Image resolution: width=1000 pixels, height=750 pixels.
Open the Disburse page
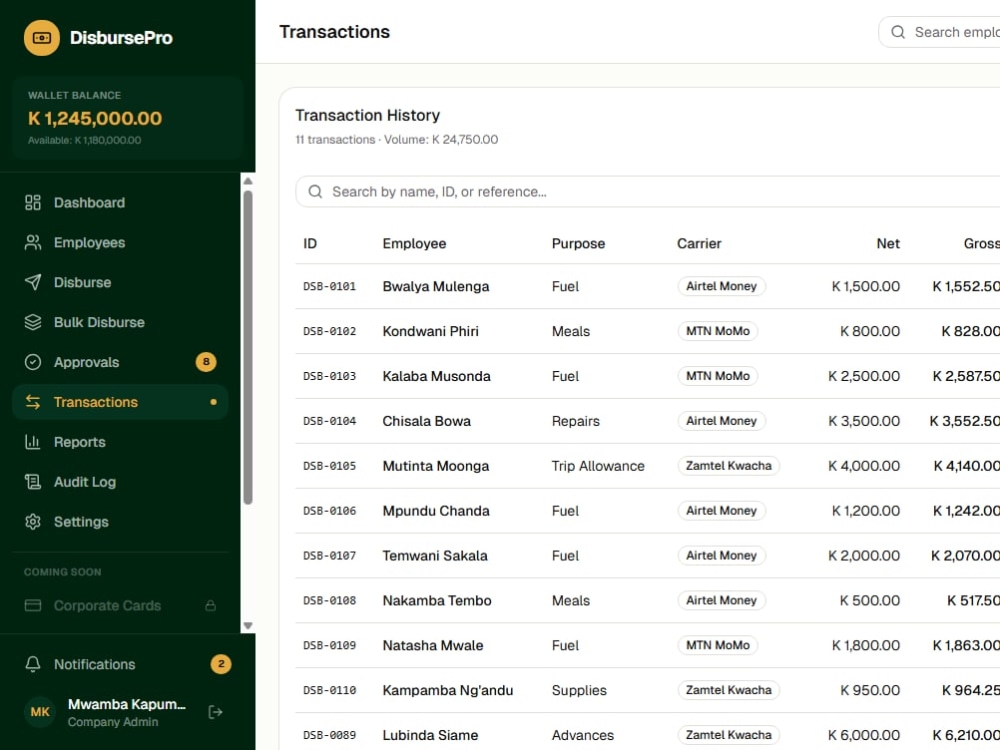click(x=120, y=283)
